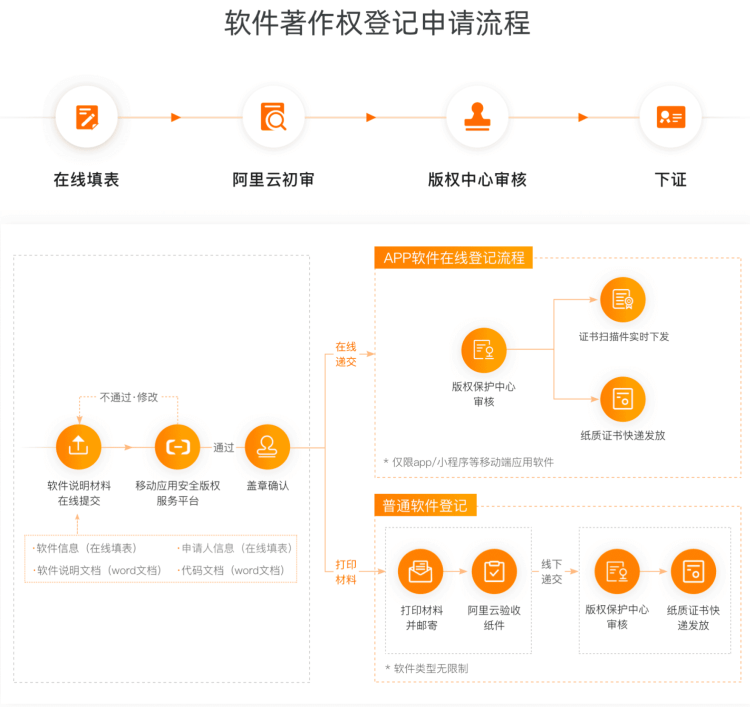
Task: Click the 移动应用安全版权服务平台 caption
Action: coord(177,493)
